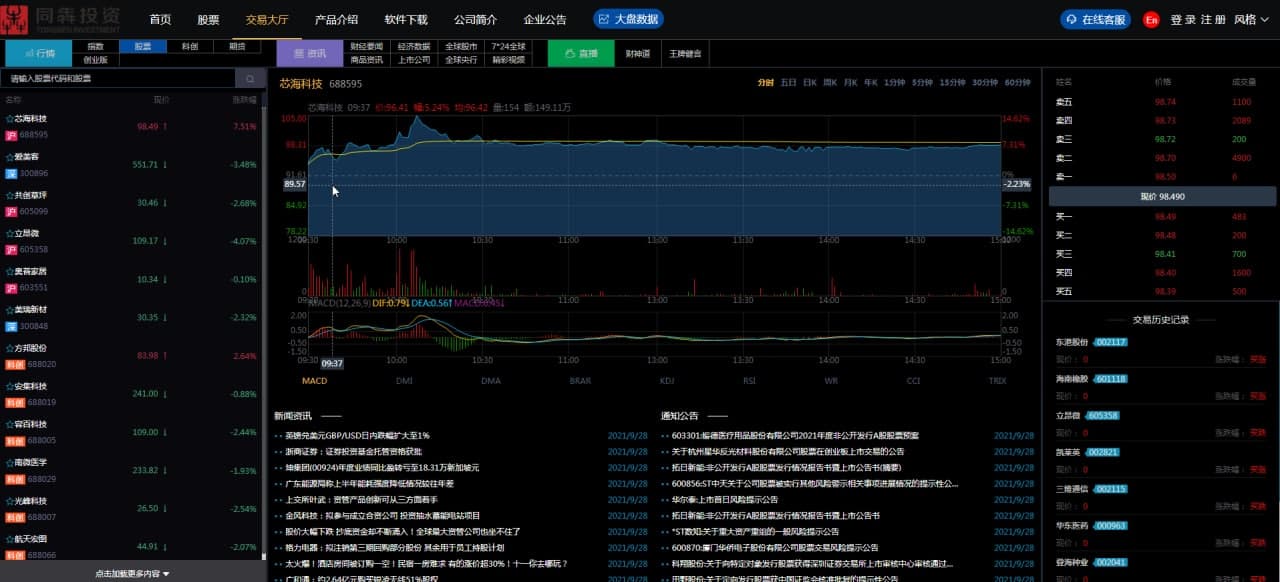
Task: Click the 华东医药 000963 history record
Action: point(1160,533)
